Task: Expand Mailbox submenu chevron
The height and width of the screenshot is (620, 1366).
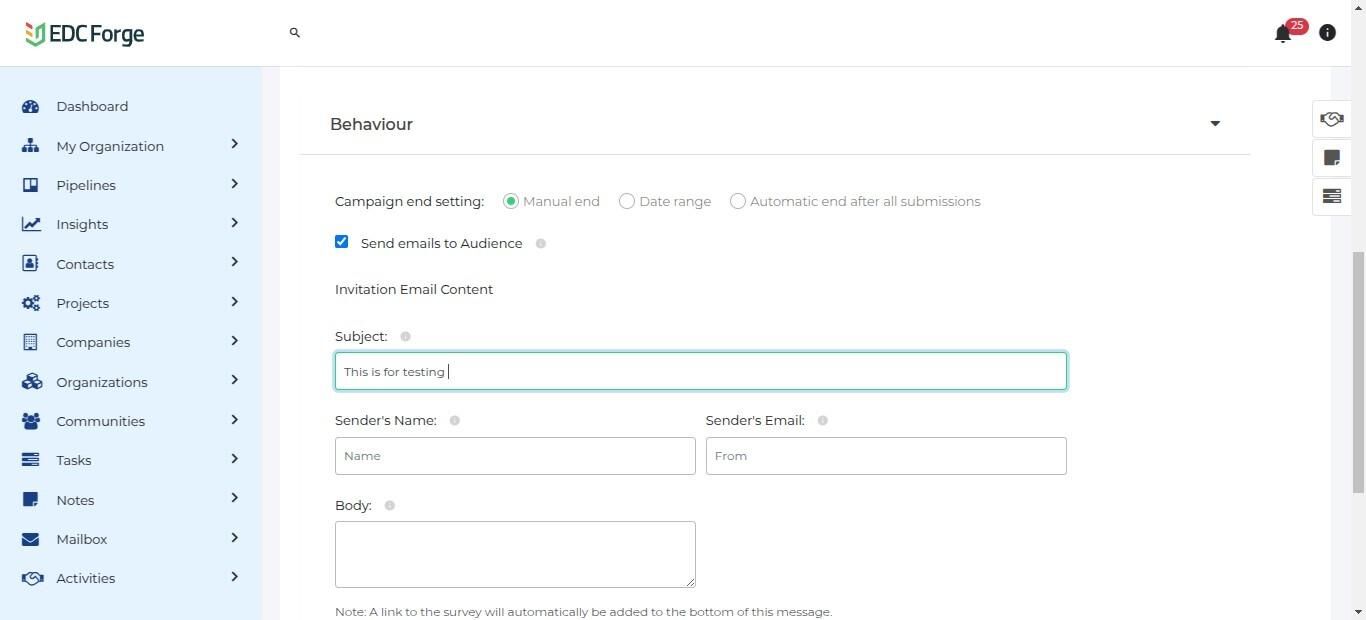Action: tap(234, 538)
